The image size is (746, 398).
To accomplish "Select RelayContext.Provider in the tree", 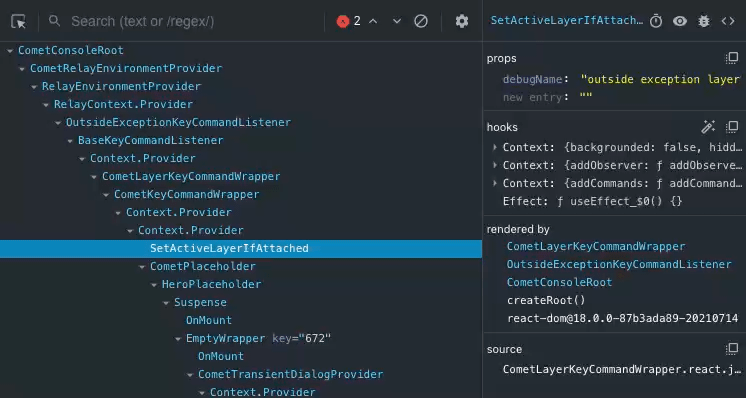I will 123,104.
